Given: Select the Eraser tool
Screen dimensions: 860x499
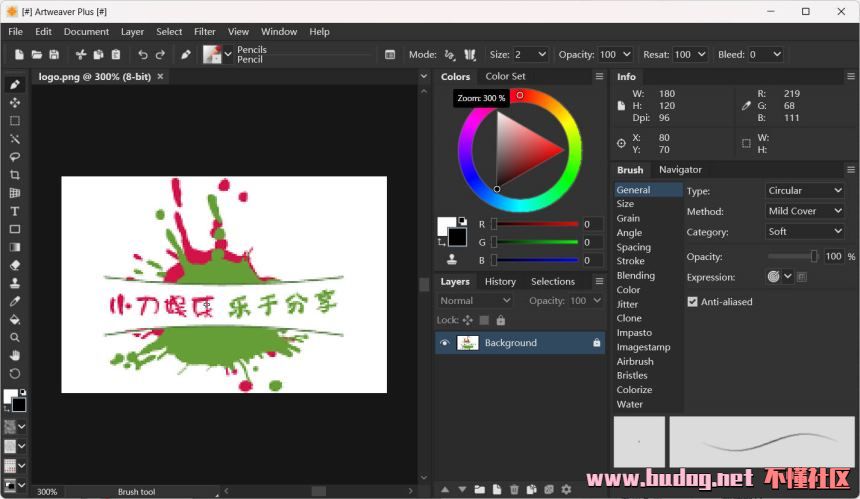Looking at the screenshot, I should (x=15, y=265).
